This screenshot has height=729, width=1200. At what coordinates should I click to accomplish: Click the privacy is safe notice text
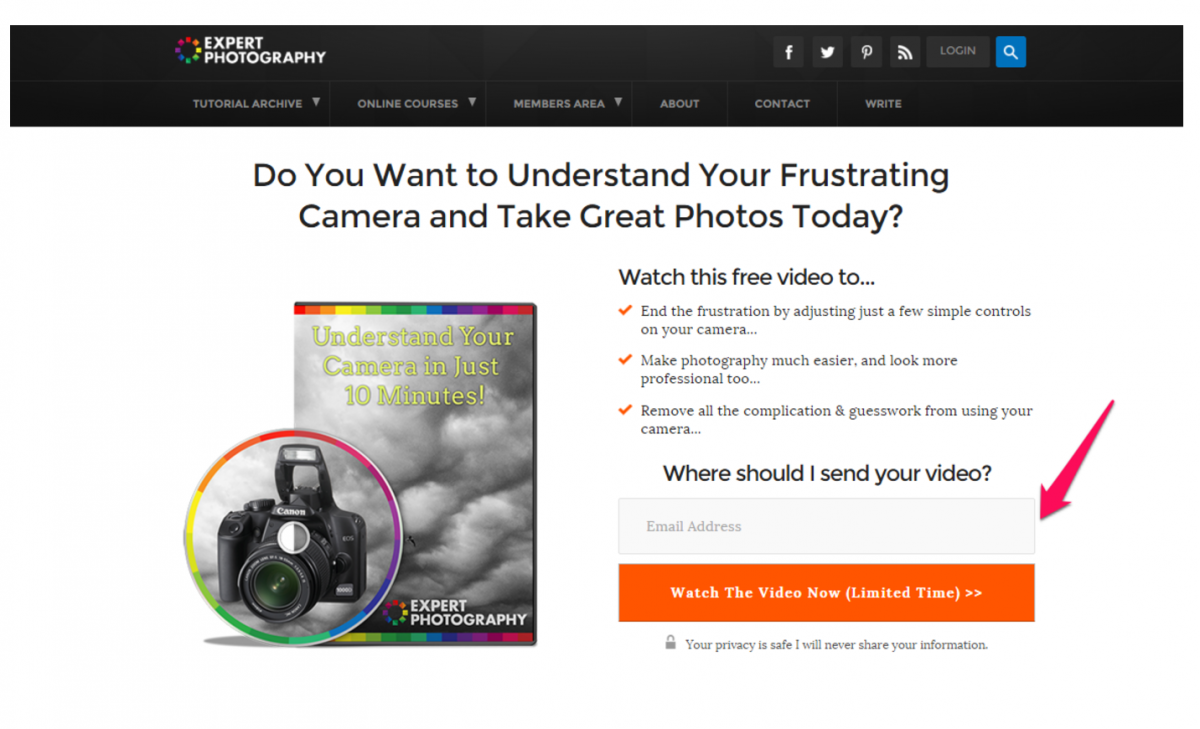tap(836, 645)
